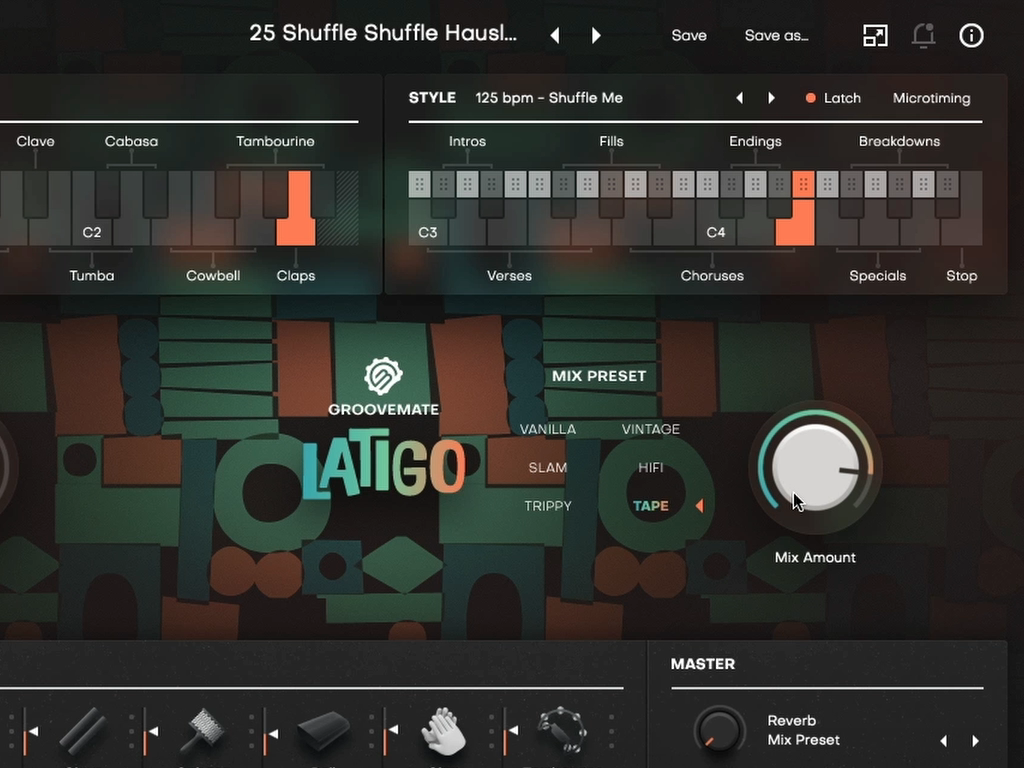Click the clapping hands instrument icon

(x=443, y=731)
